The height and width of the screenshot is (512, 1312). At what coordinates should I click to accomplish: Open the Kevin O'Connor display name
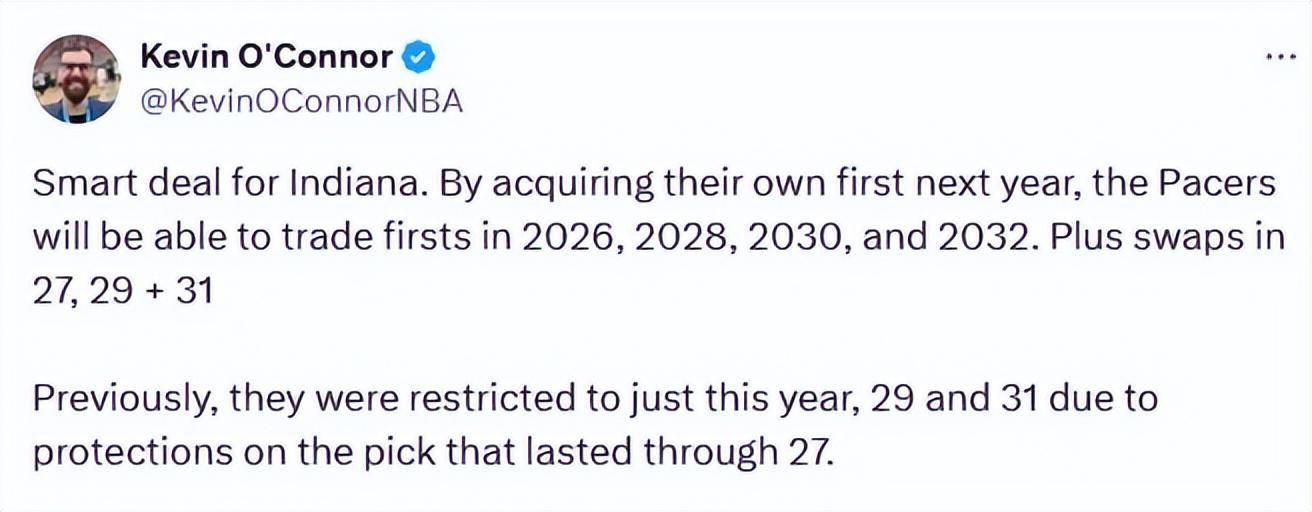coord(267,58)
